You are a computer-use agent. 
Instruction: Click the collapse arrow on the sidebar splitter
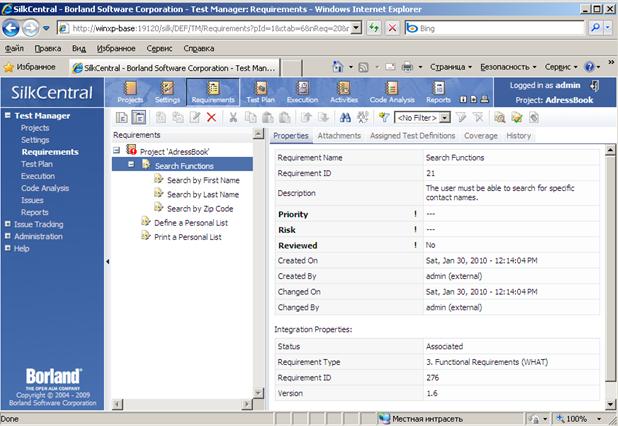point(107,261)
